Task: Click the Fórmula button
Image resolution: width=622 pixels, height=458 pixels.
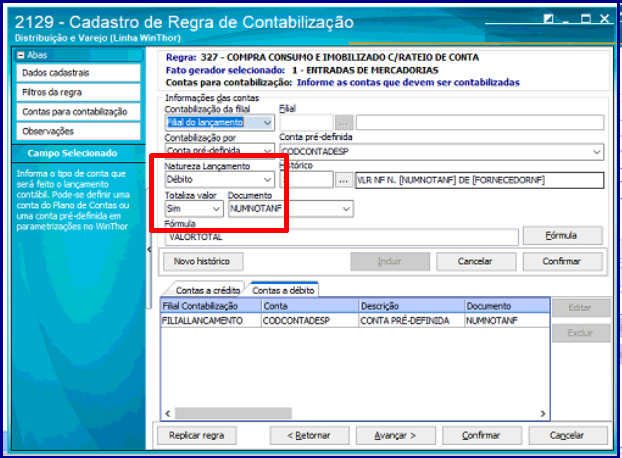Action: tap(562, 236)
